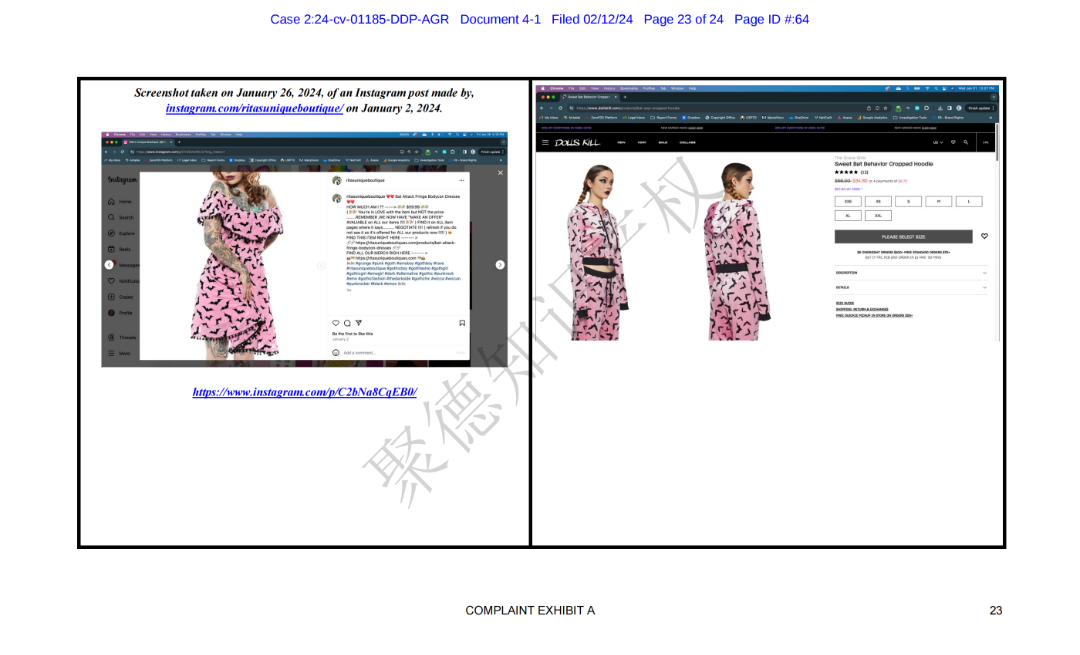This screenshot has width=1080, height=655.
Task: Reload the Dolls Kill page
Action: coord(560,108)
